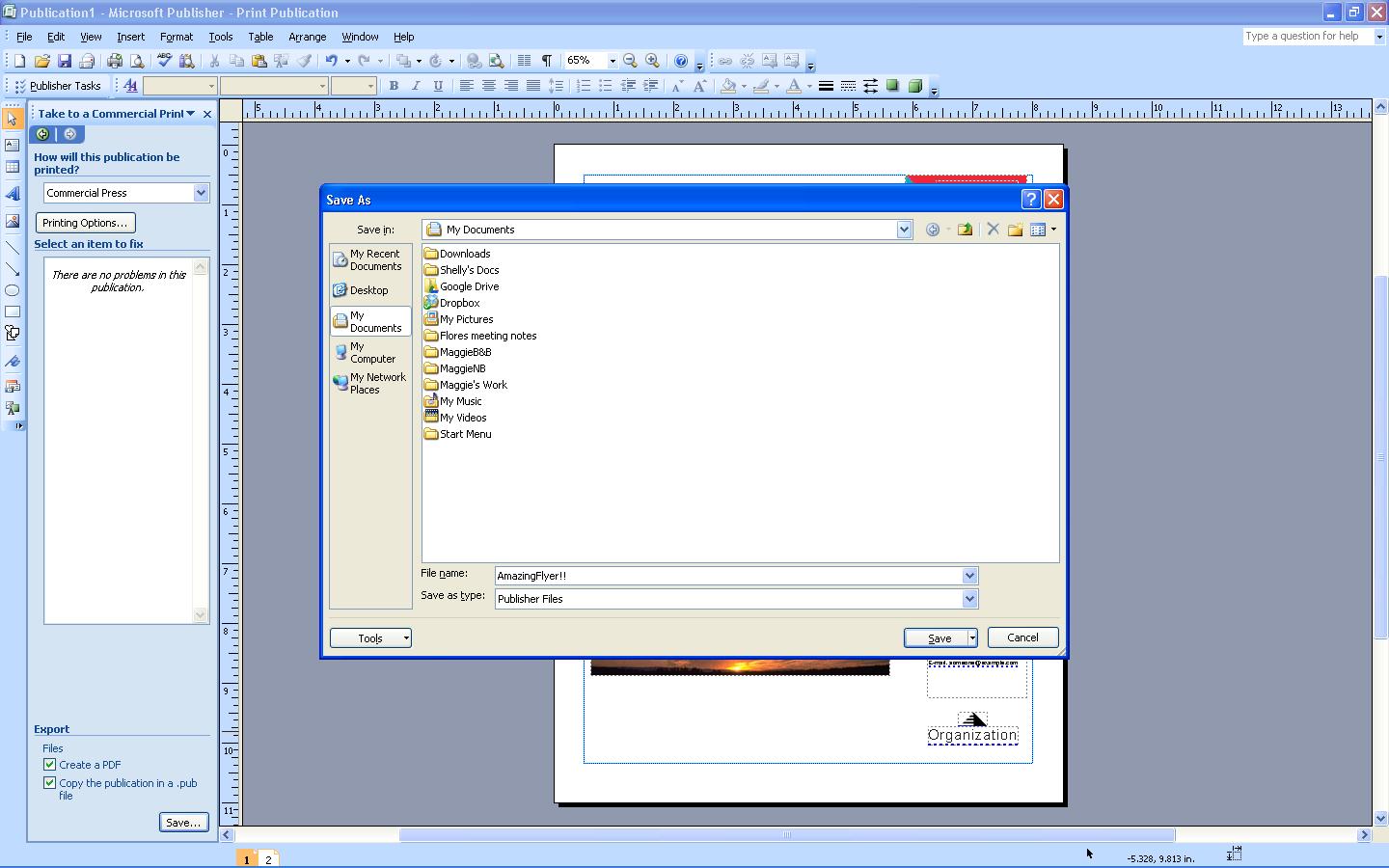Viewport: 1389px width, 868px height.
Task: Open the Arrange menu
Action: [x=307, y=37]
